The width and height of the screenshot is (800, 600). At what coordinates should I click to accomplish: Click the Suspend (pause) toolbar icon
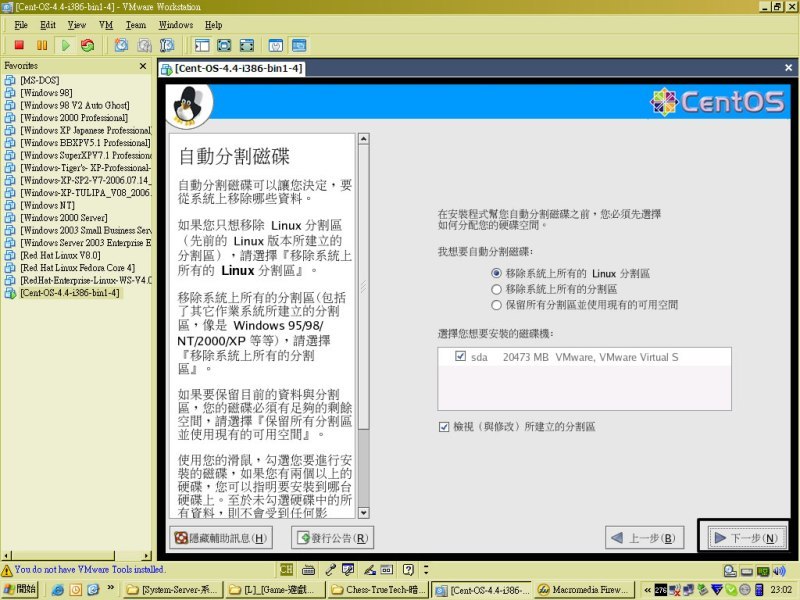click(x=42, y=45)
